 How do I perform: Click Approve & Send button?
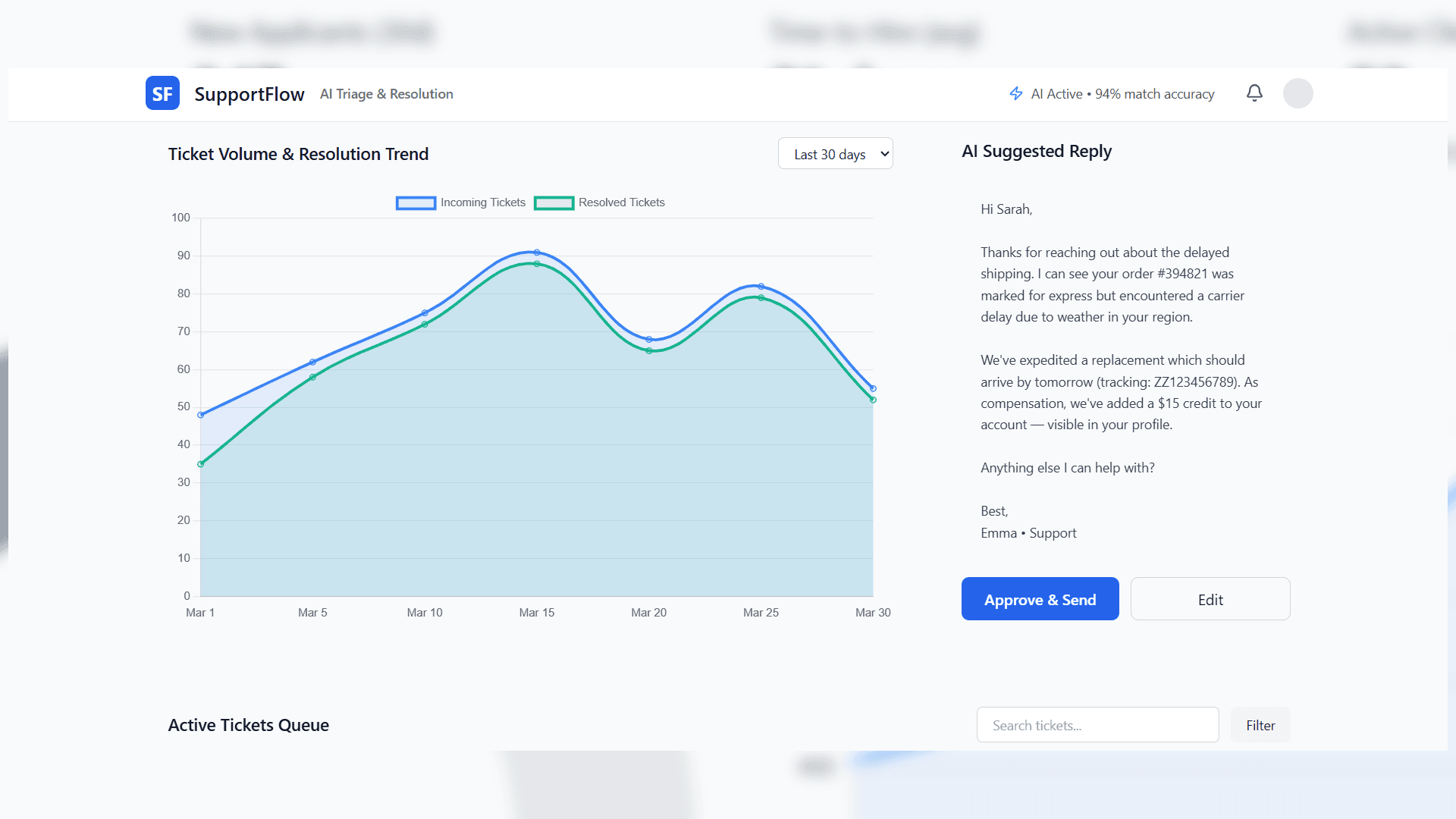(1040, 599)
